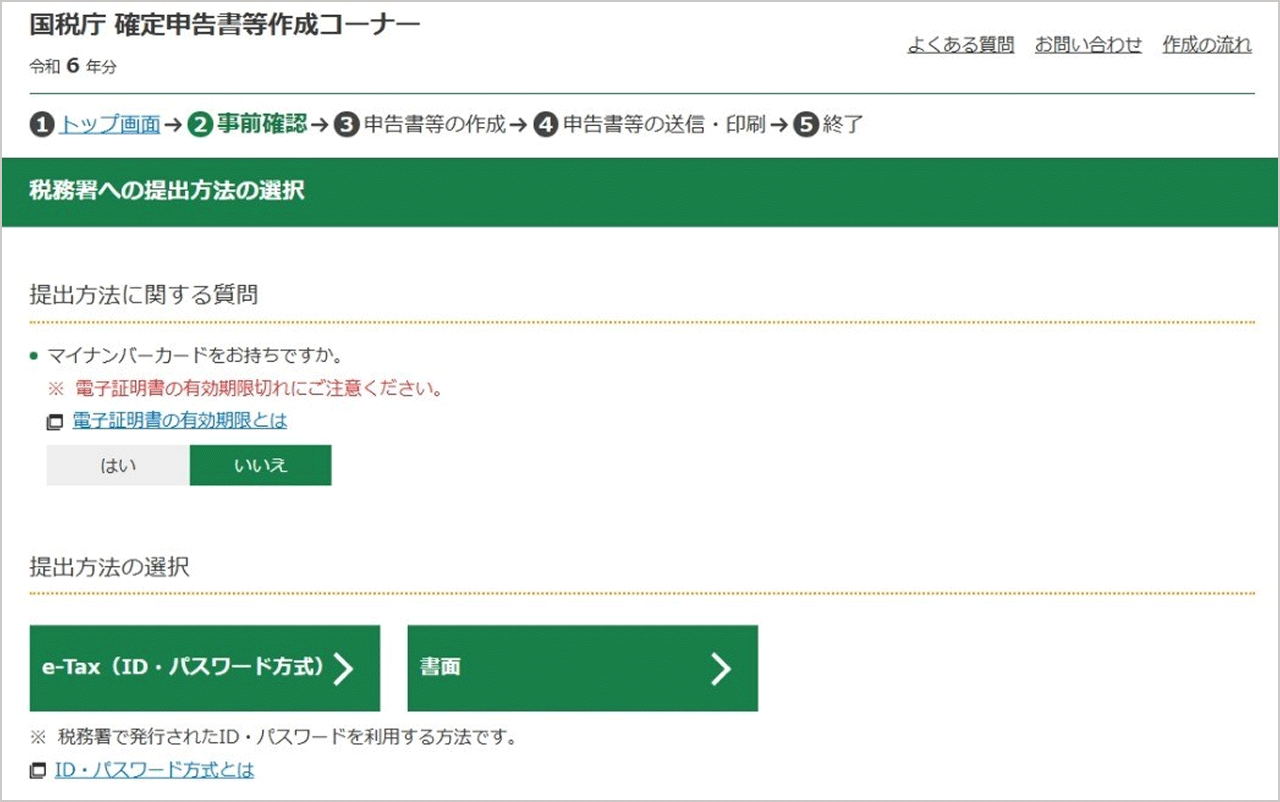Click the ❶ step circle before トップ画面
The height and width of the screenshot is (802, 1280).
point(40,125)
